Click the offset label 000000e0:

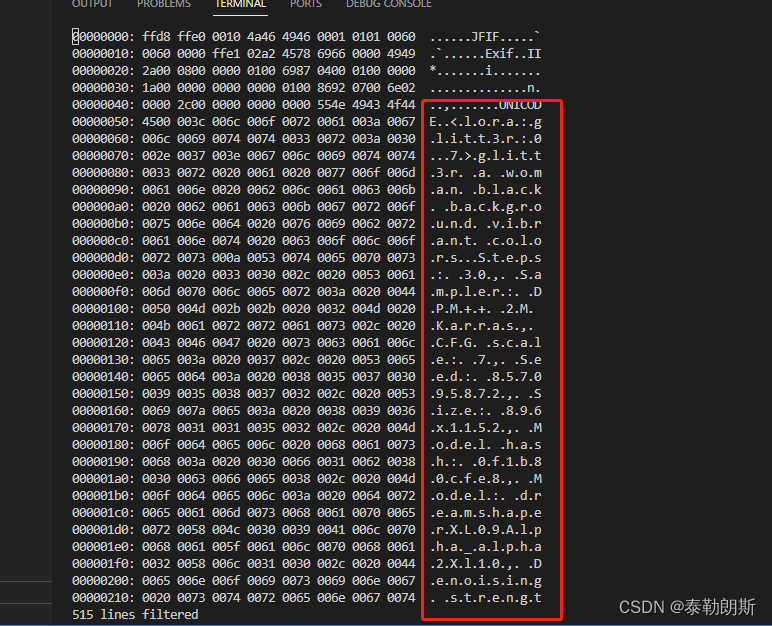tap(103, 274)
